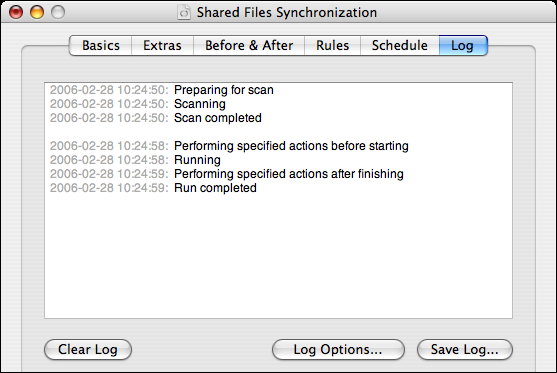Select the 'Preparing for scan' log entry
Viewport: 557px width, 373px height.
(162, 90)
